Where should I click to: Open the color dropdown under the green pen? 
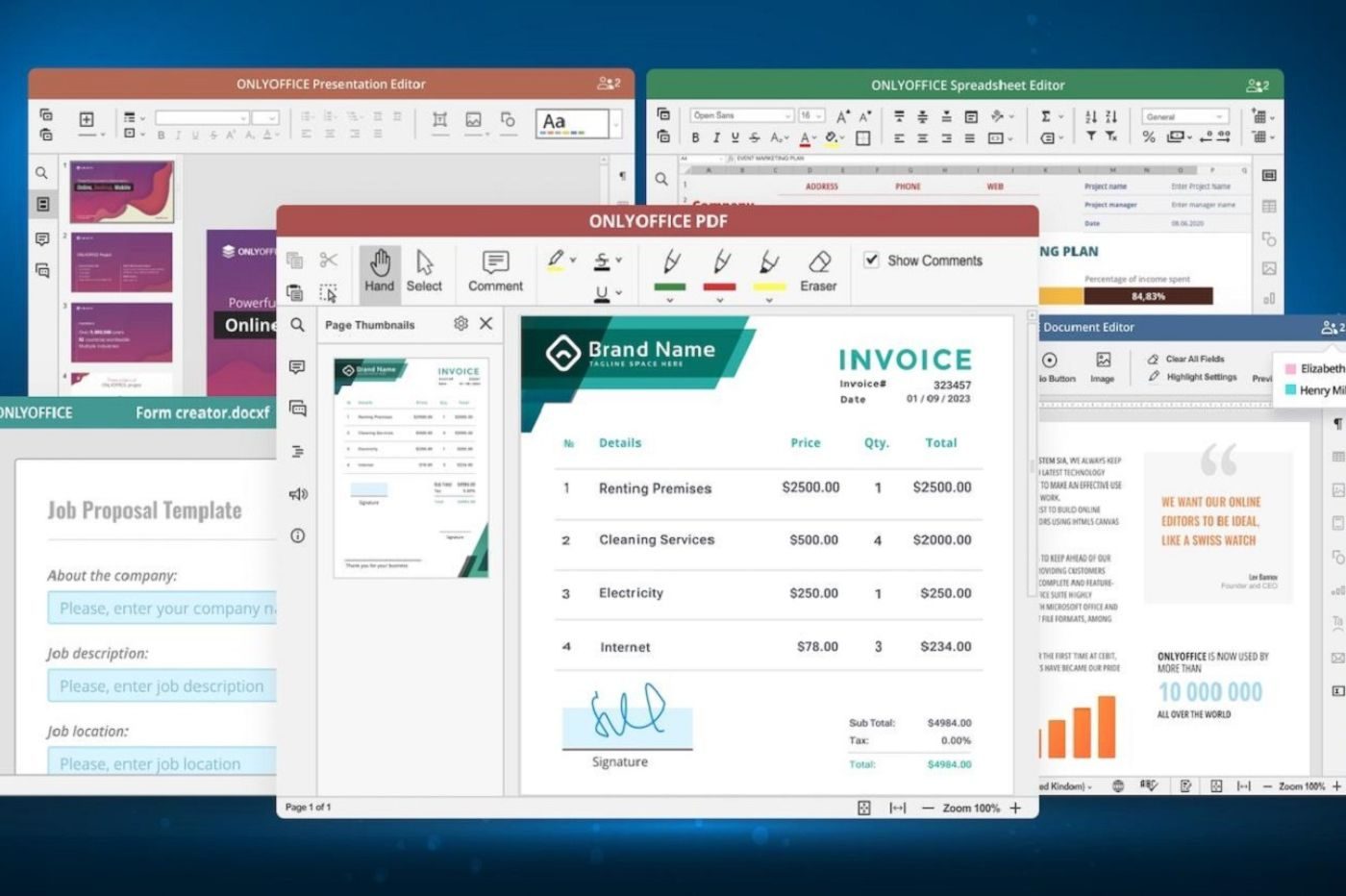pyautogui.click(x=670, y=300)
